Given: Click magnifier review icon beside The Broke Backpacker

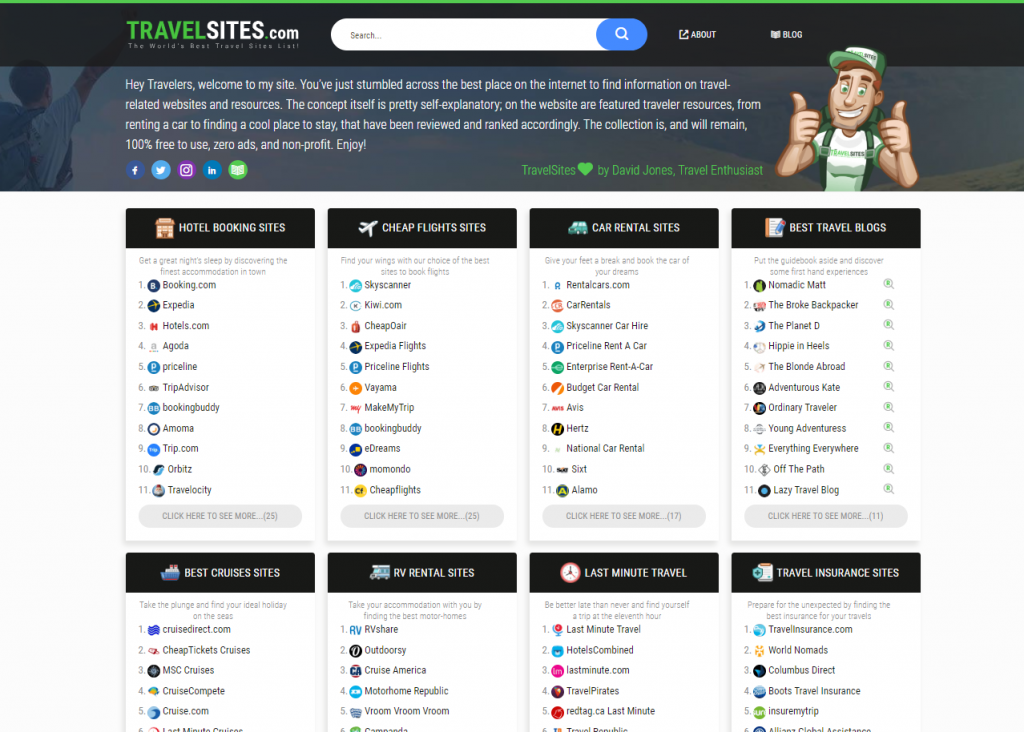Looking at the screenshot, I should pyautogui.click(x=888, y=304).
